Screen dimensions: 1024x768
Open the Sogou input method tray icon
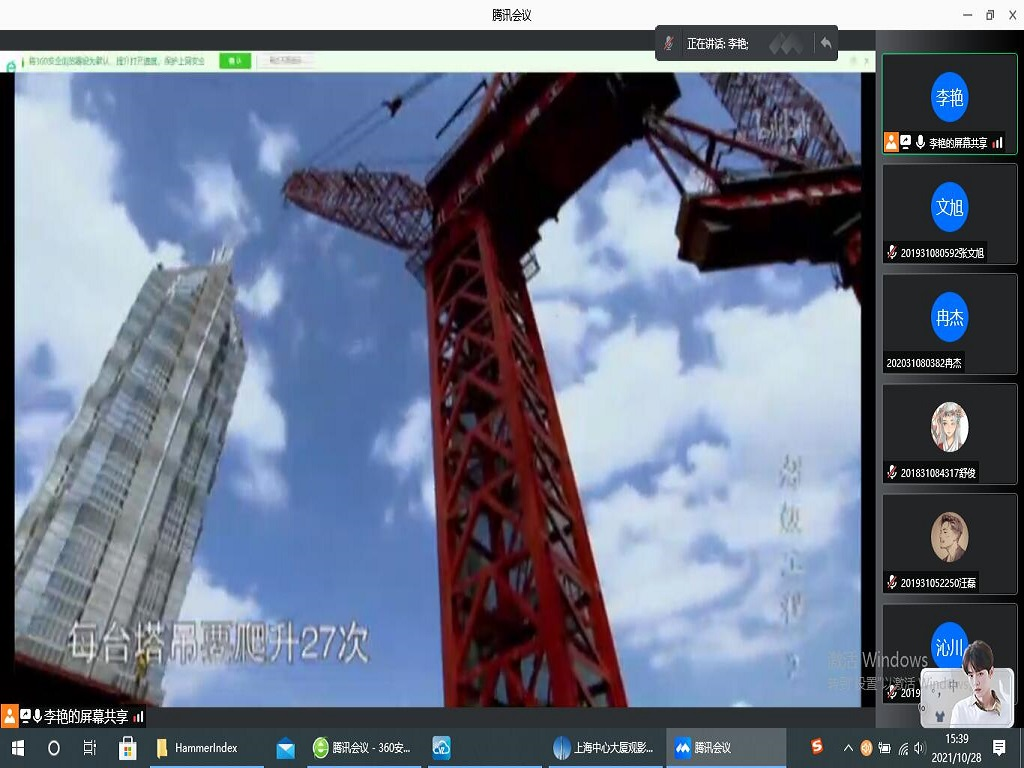(817, 746)
